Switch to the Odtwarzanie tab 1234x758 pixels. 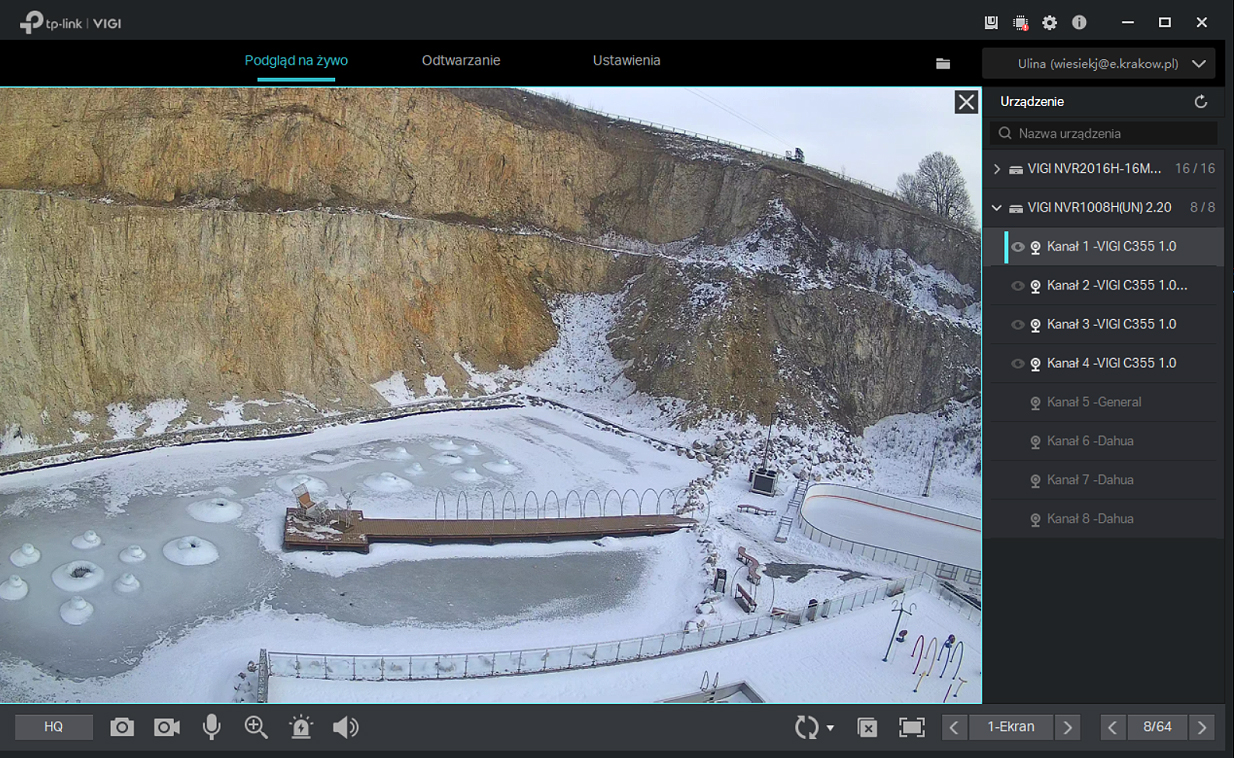pos(461,61)
